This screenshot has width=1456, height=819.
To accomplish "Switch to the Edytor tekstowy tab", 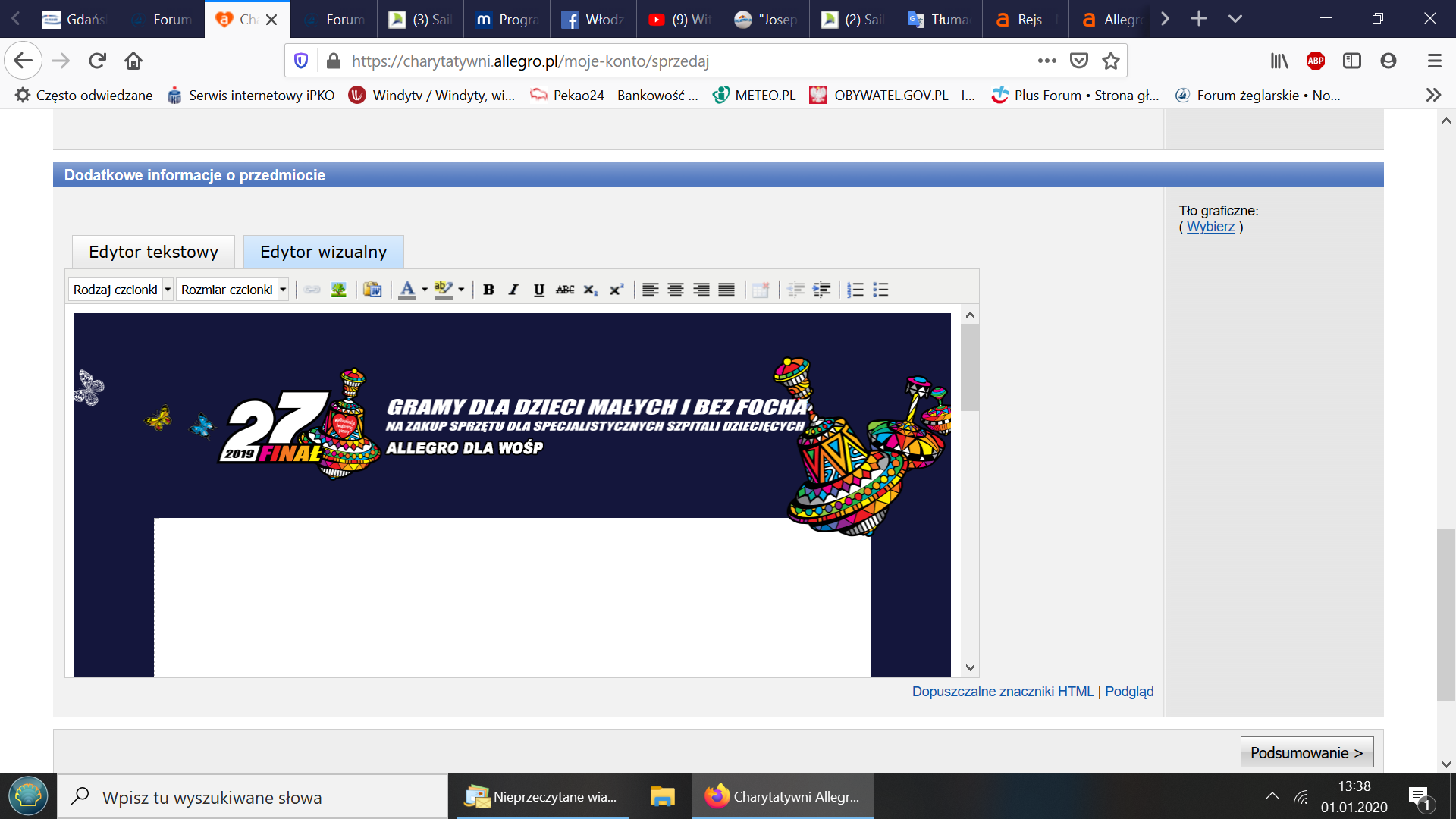I will coord(153,252).
